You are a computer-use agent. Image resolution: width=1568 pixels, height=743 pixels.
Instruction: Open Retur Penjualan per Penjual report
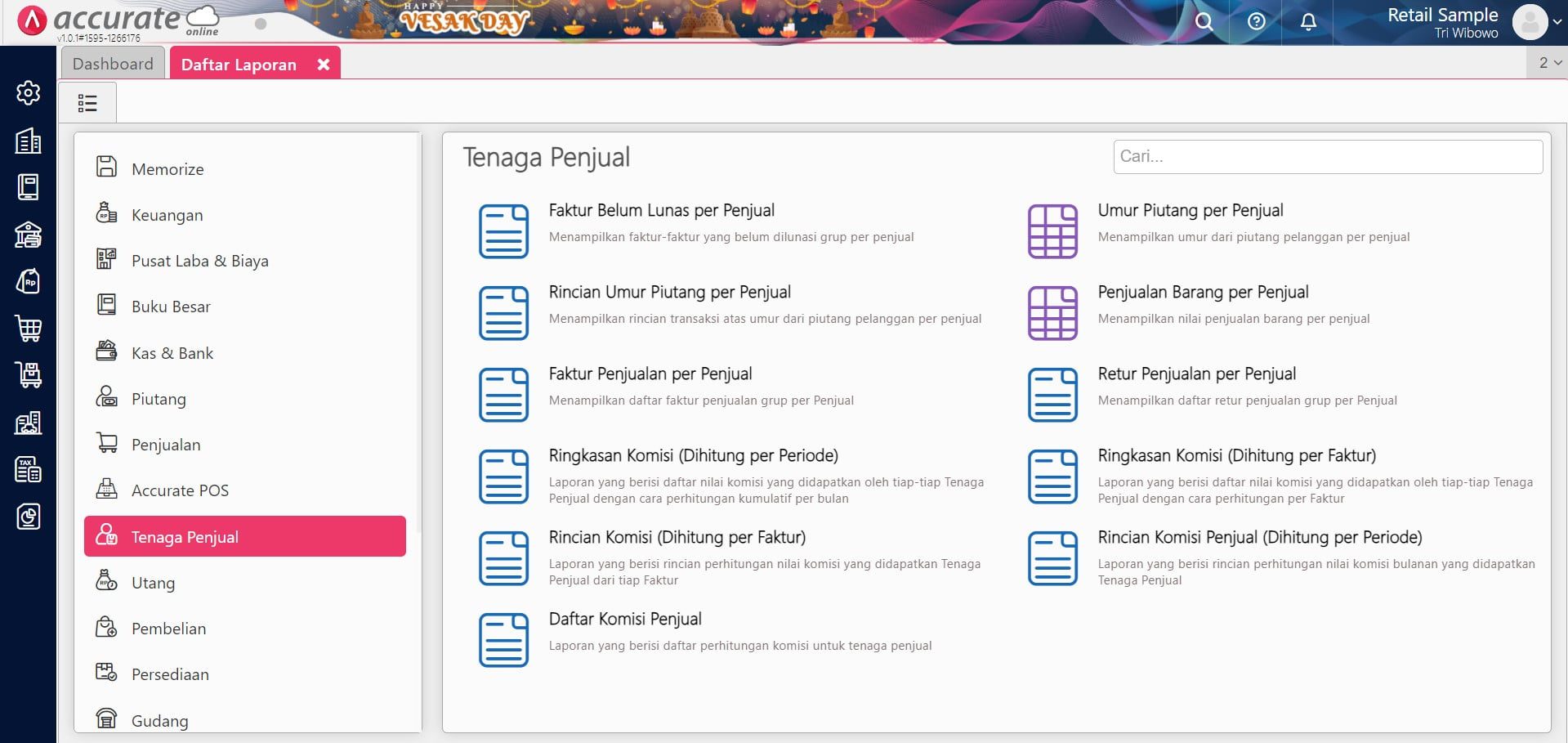coord(1196,374)
